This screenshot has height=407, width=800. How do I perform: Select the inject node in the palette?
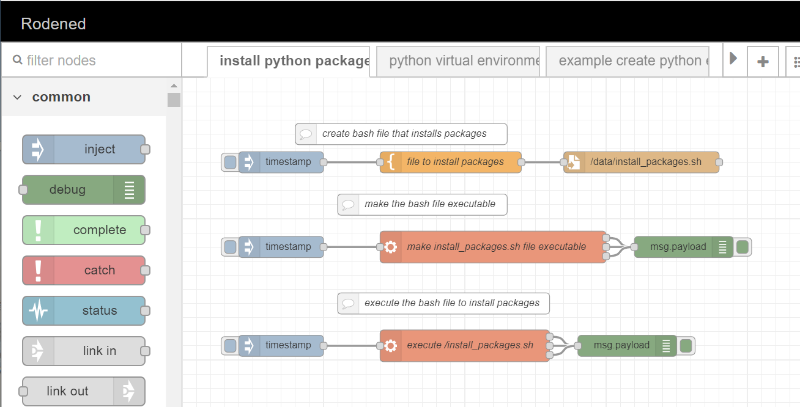pyautogui.click(x=84, y=149)
